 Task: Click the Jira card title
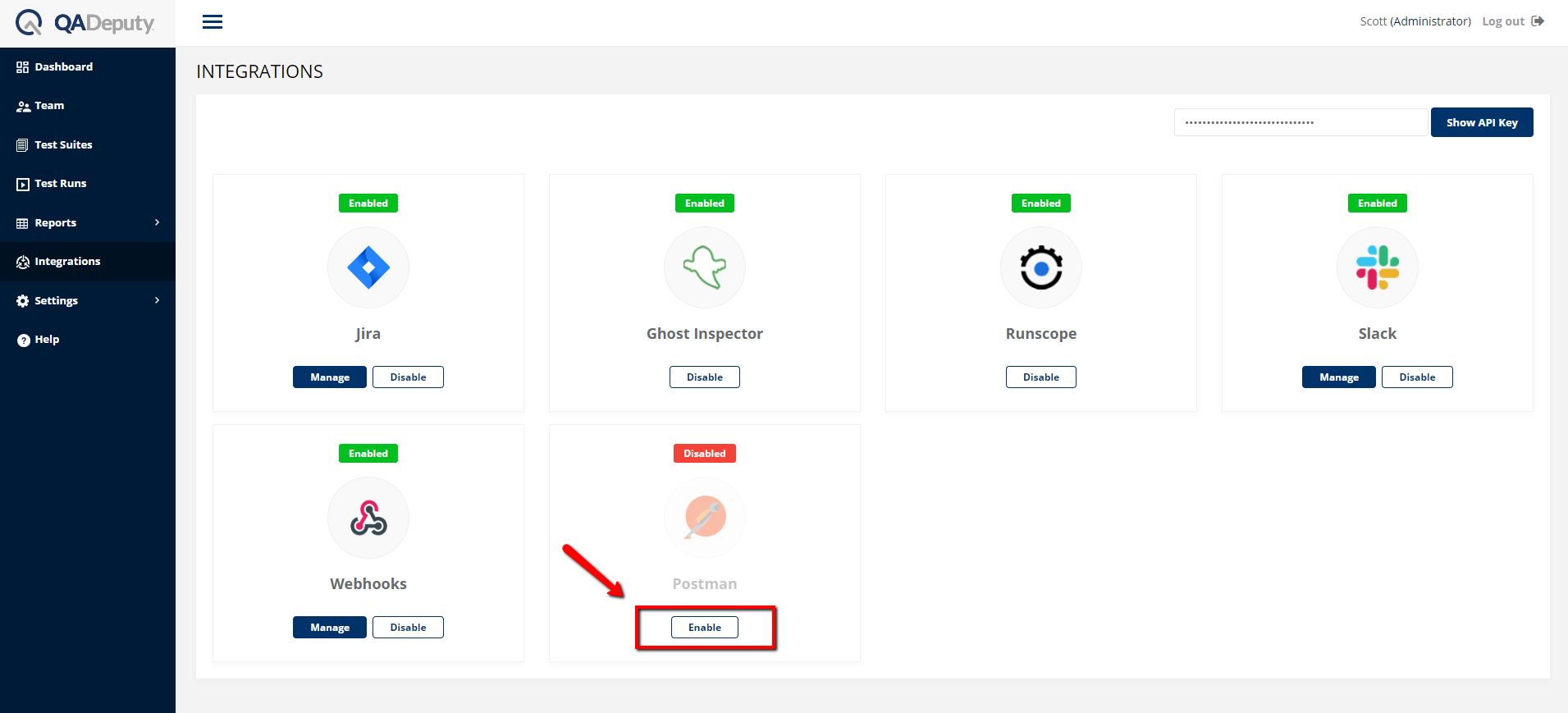pos(368,334)
